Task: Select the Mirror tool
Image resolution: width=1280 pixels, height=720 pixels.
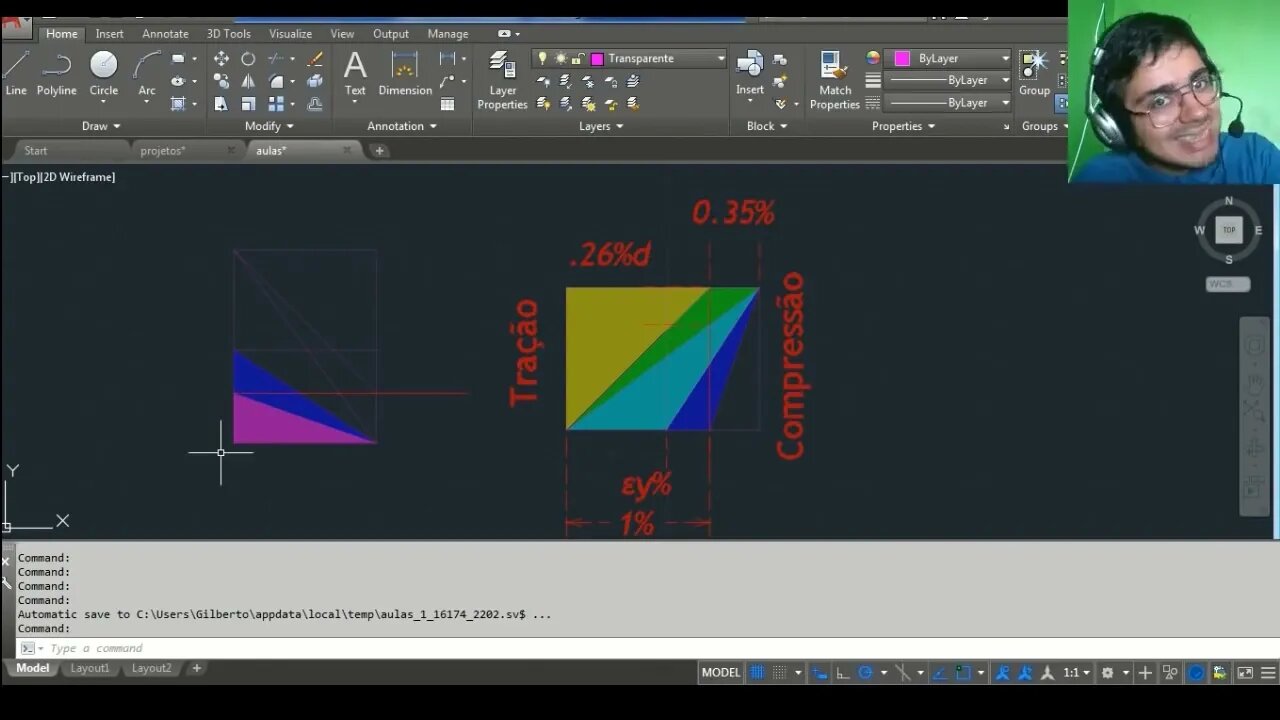Action: click(x=248, y=81)
